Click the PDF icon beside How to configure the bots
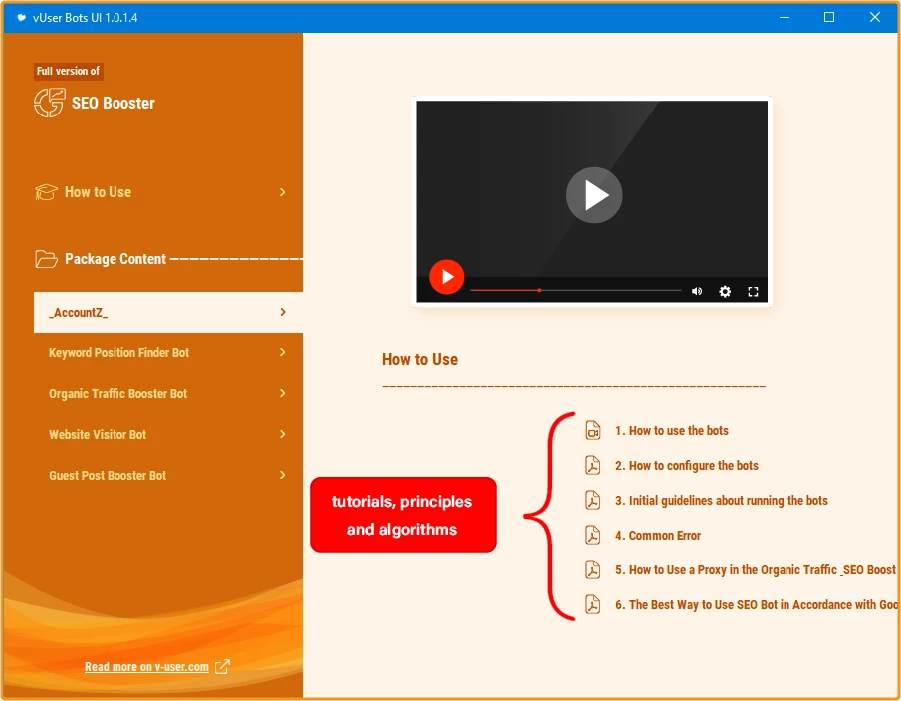 (592, 465)
